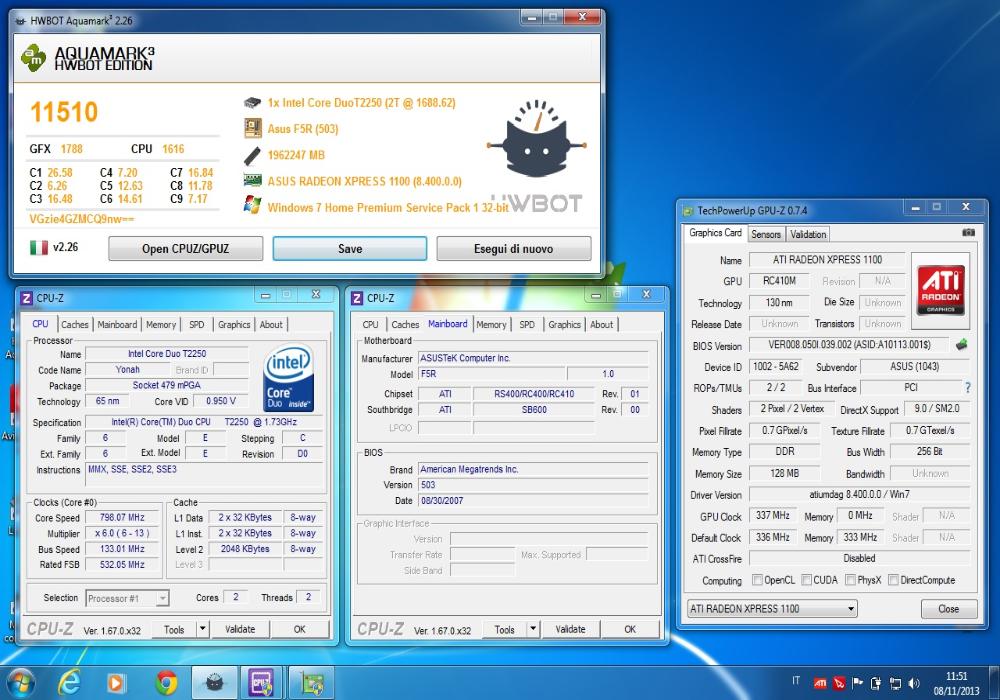Click OK in left CPU-Z window
This screenshot has width=1000, height=700.
[299, 629]
